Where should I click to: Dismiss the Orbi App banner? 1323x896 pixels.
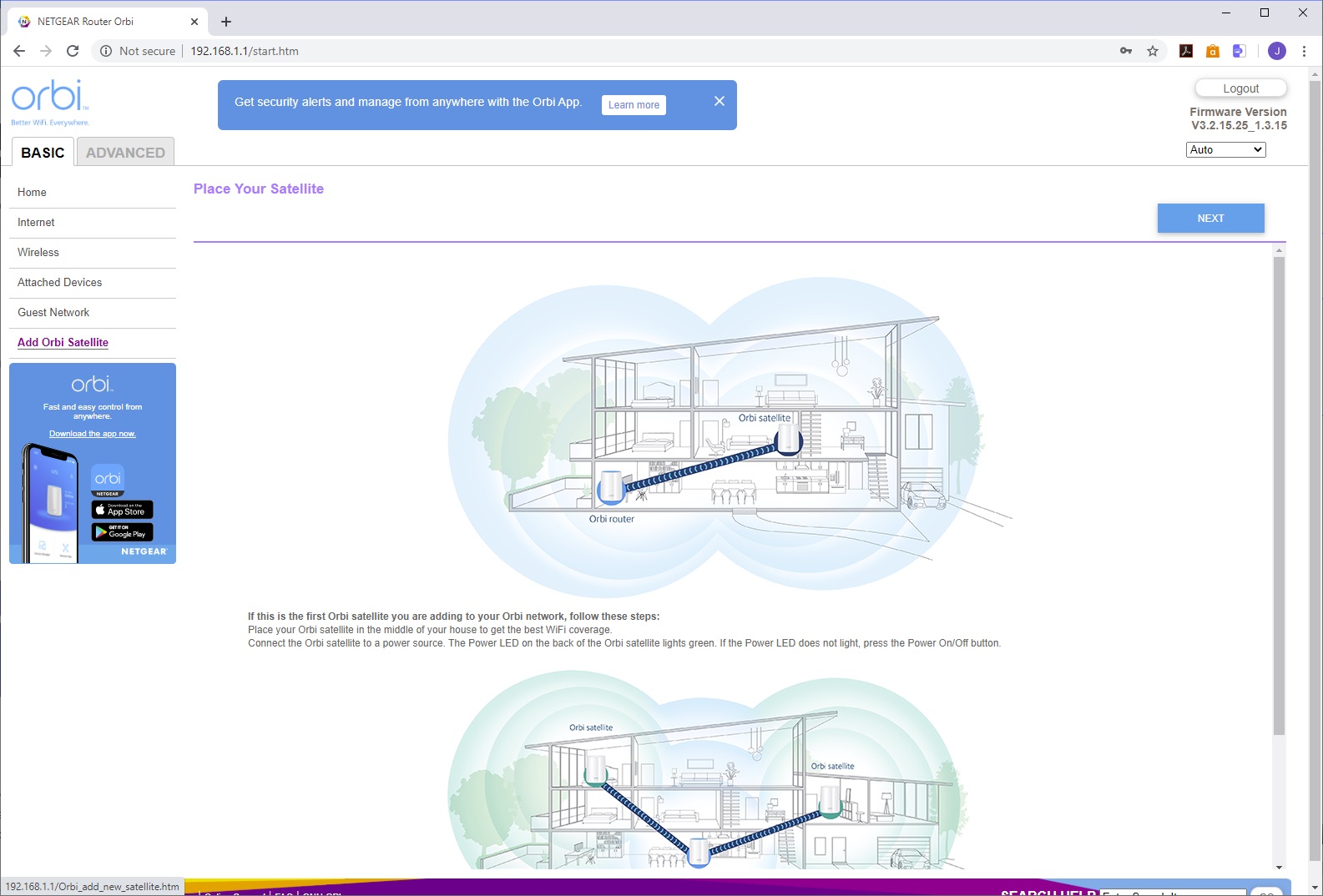(x=720, y=101)
